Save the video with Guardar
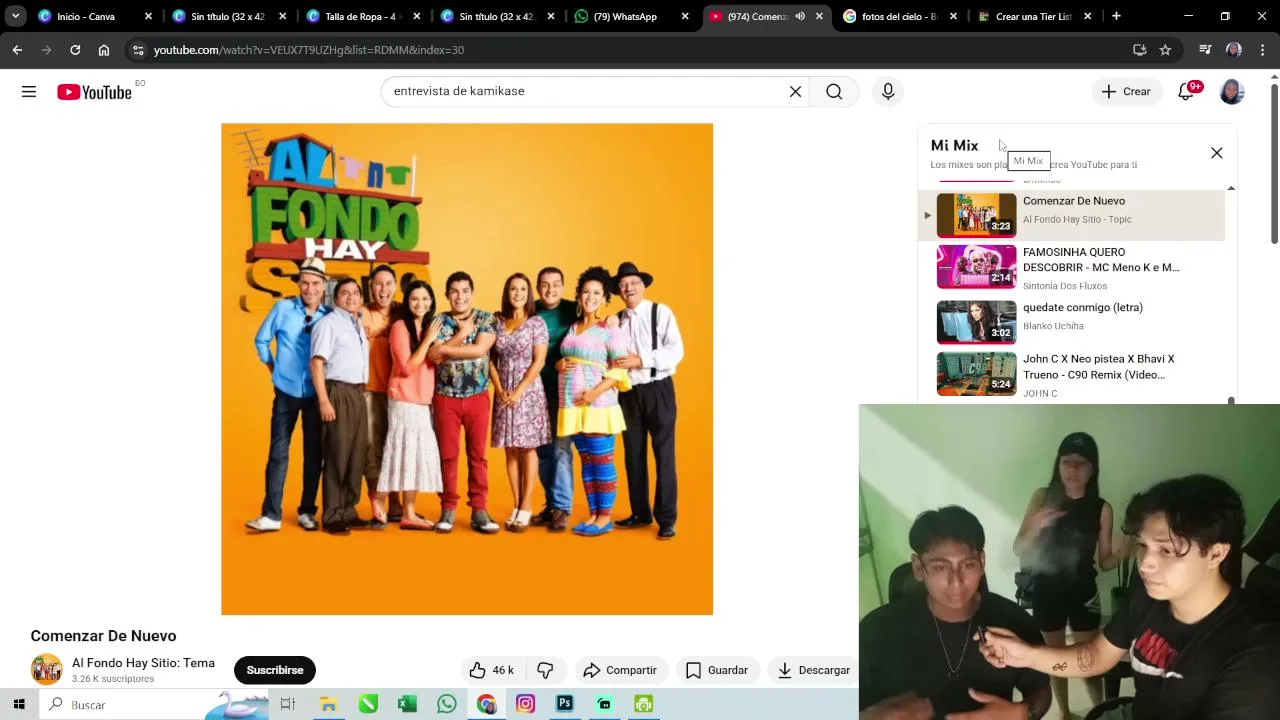 [x=717, y=670]
